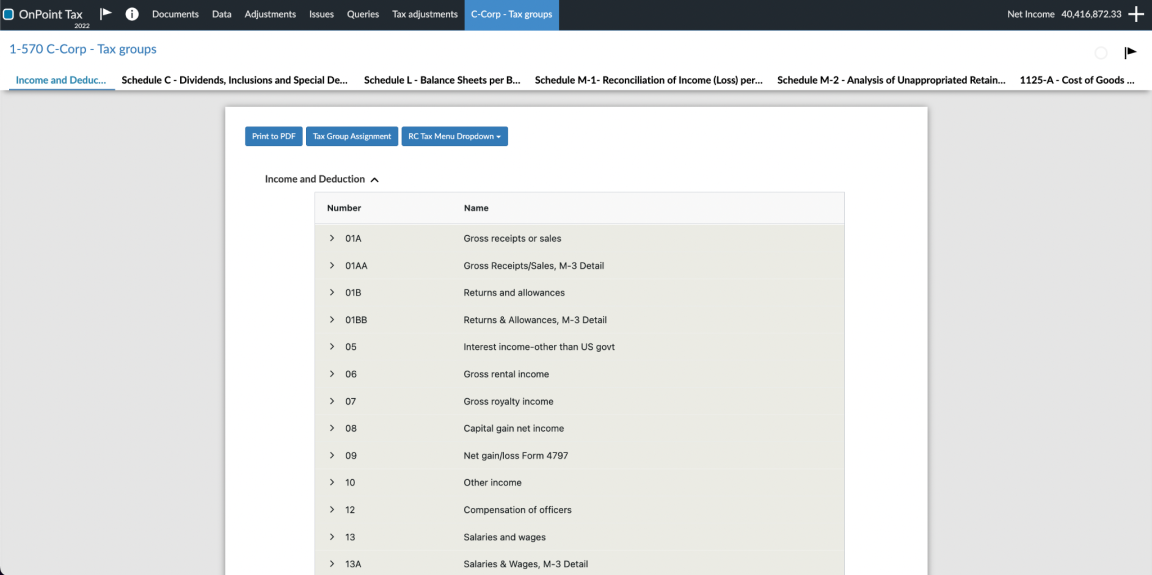1152x575 pixels.
Task: Switch to the Schedule L Balance Sheets tab
Action: pos(442,80)
